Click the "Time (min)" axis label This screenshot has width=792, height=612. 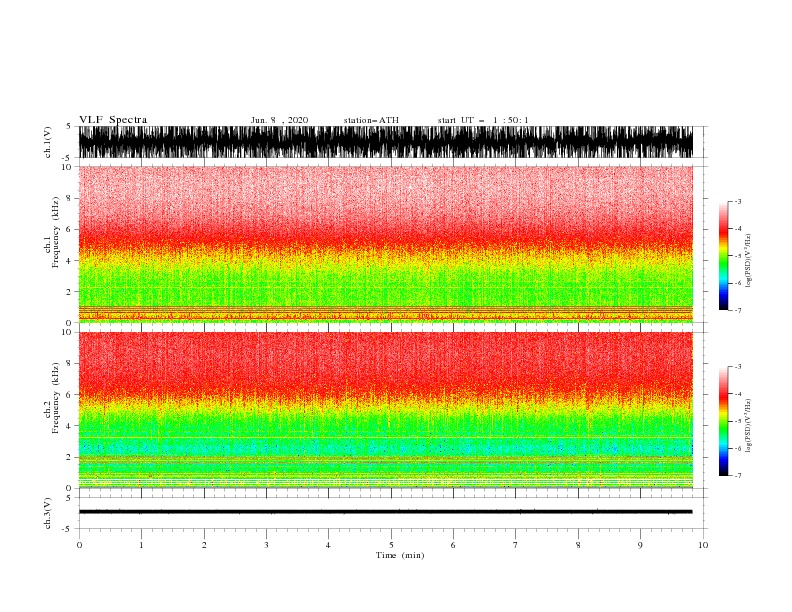click(400, 555)
